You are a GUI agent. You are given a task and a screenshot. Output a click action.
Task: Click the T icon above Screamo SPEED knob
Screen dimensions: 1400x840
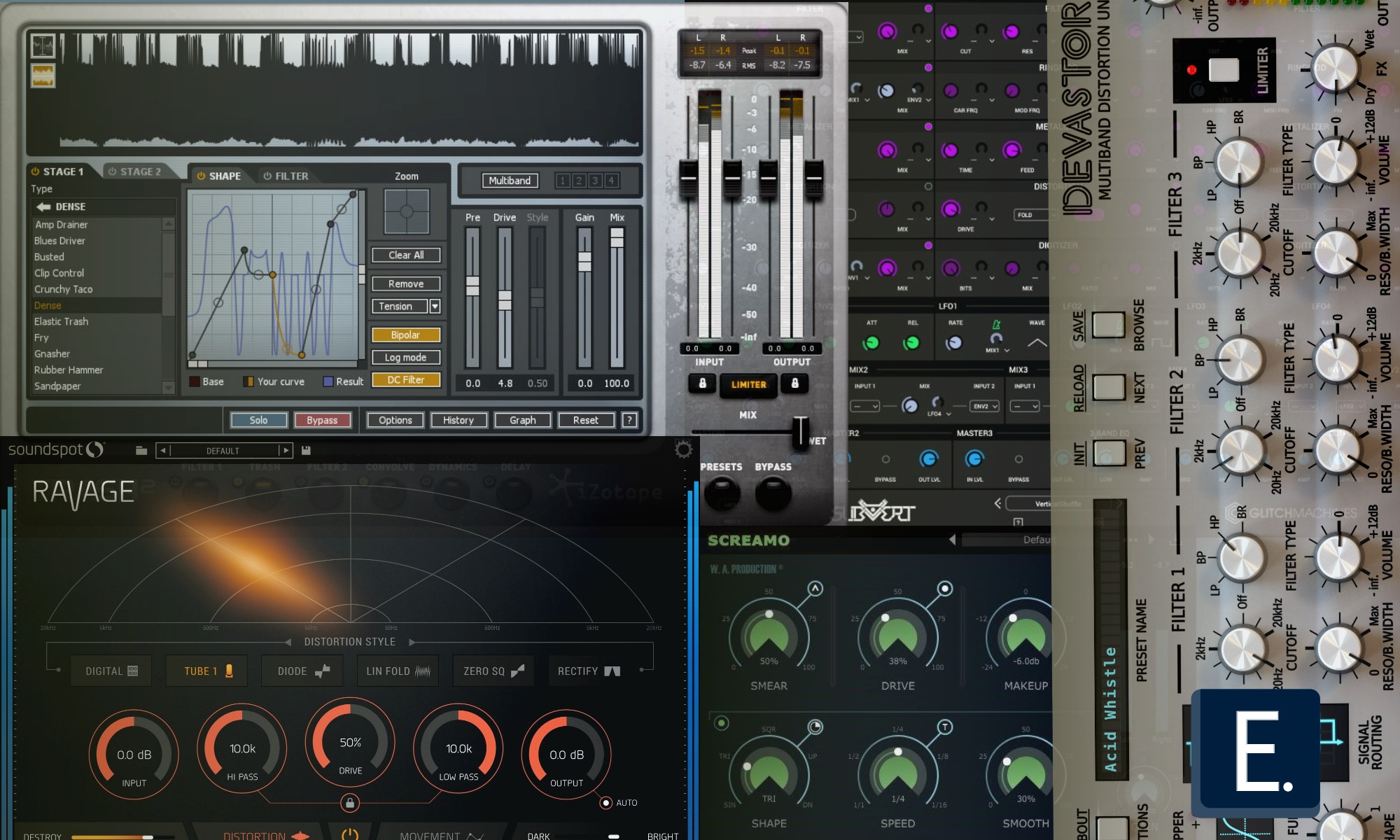[x=944, y=727]
